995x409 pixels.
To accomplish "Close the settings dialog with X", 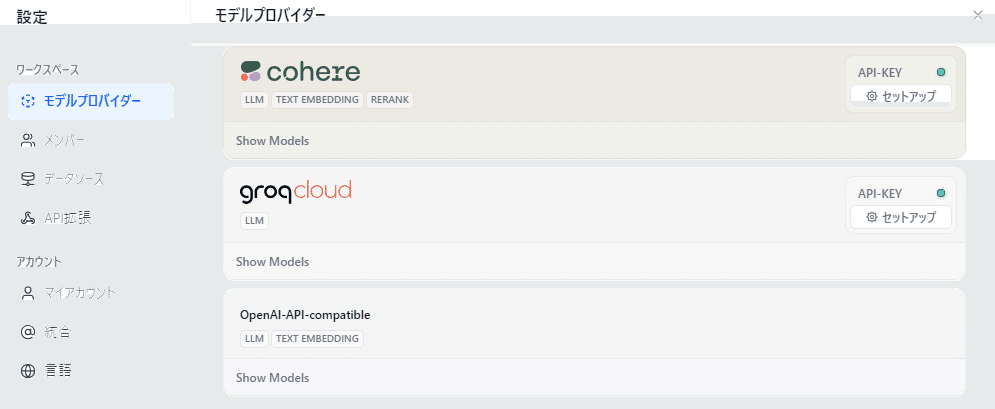I will pyautogui.click(x=977, y=15).
